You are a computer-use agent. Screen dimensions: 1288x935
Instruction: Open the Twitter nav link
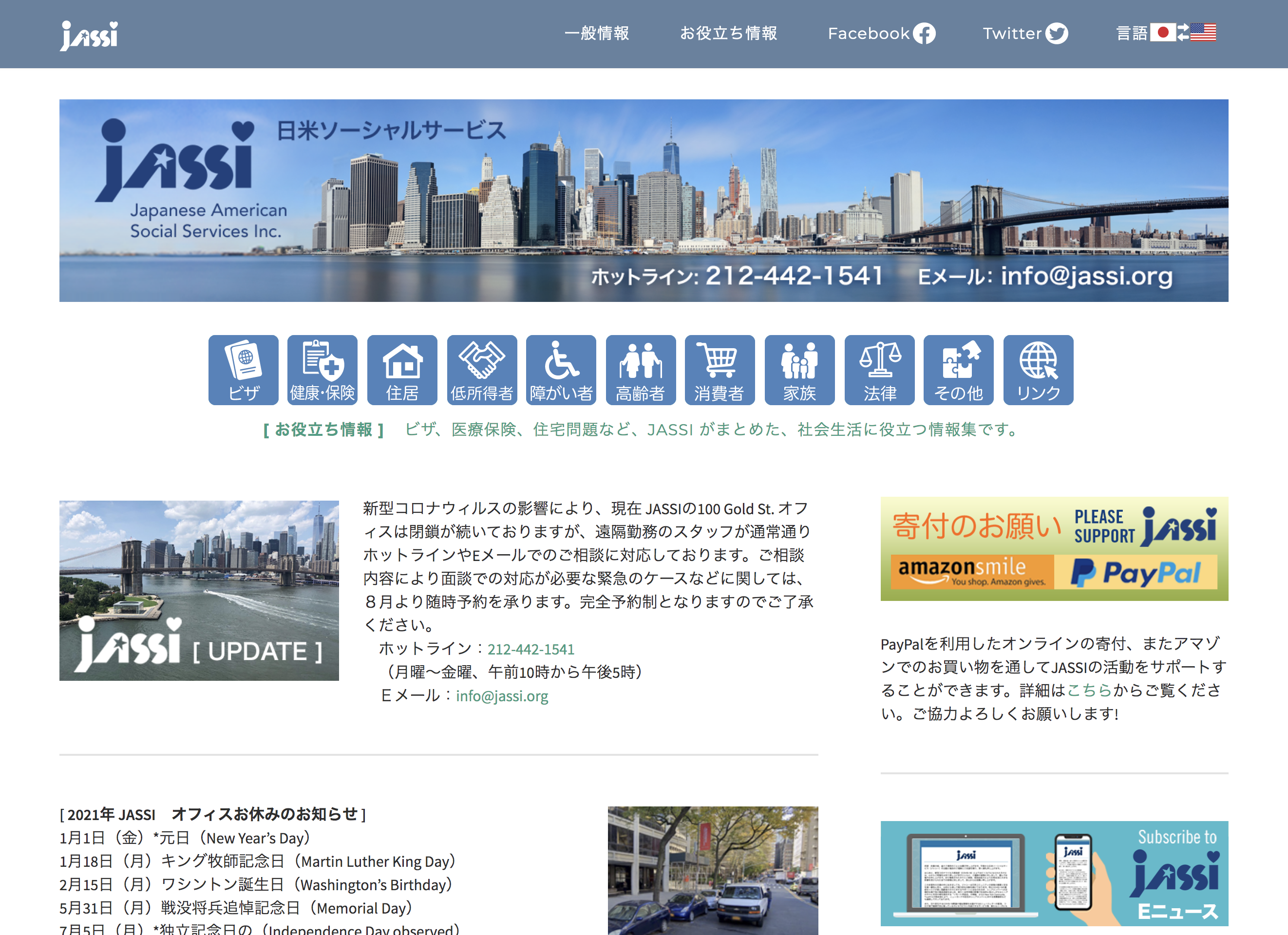point(1024,34)
